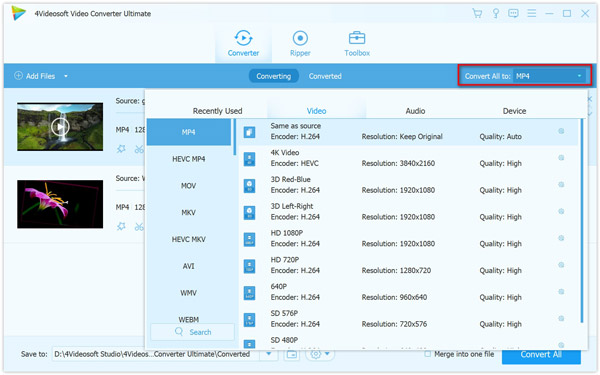Viewport: 600px width, 375px height.
Task: Open settings gear for 4K Video
Action: (x=561, y=158)
